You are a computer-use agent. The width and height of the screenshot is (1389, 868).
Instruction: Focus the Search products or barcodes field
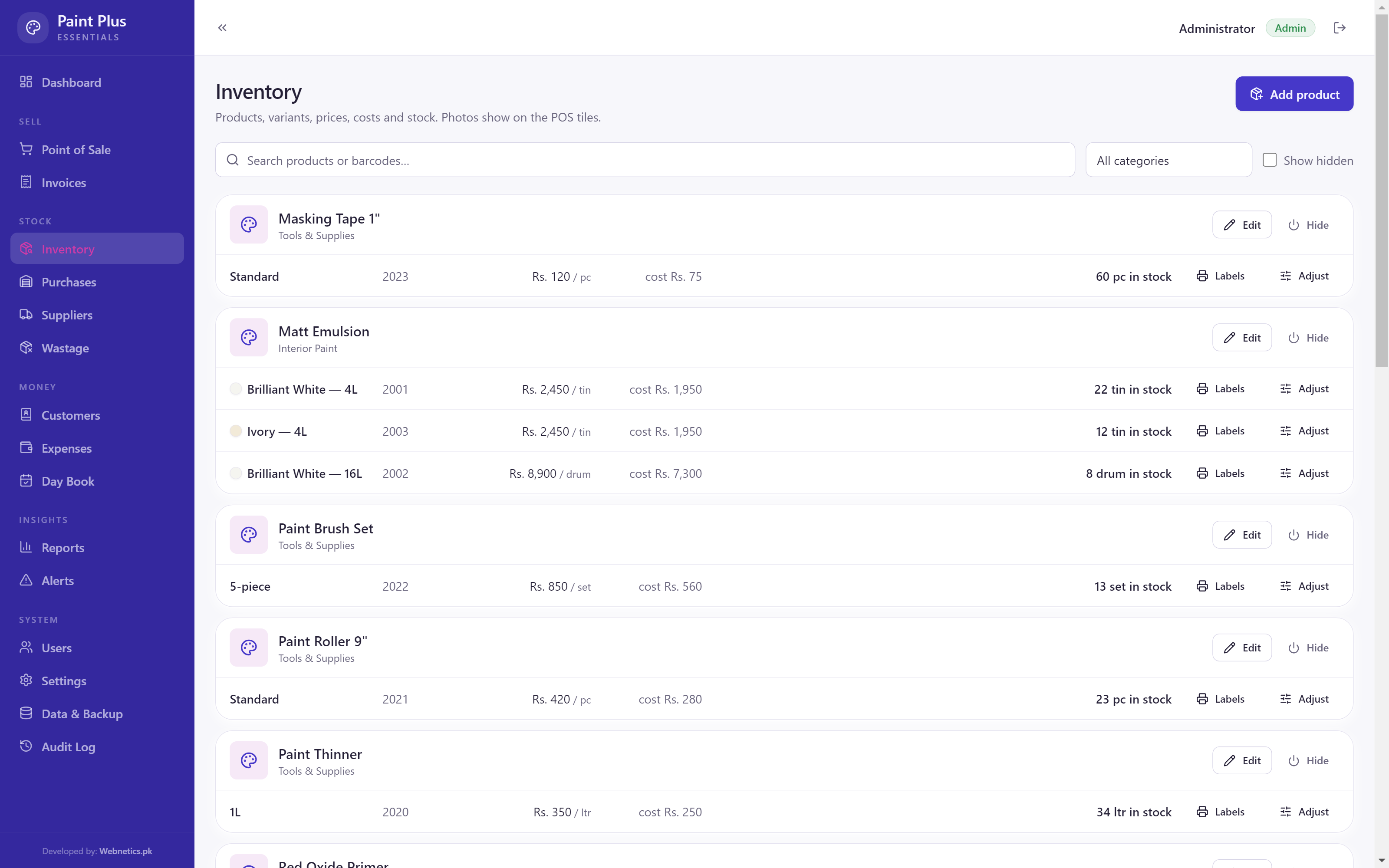(645, 160)
